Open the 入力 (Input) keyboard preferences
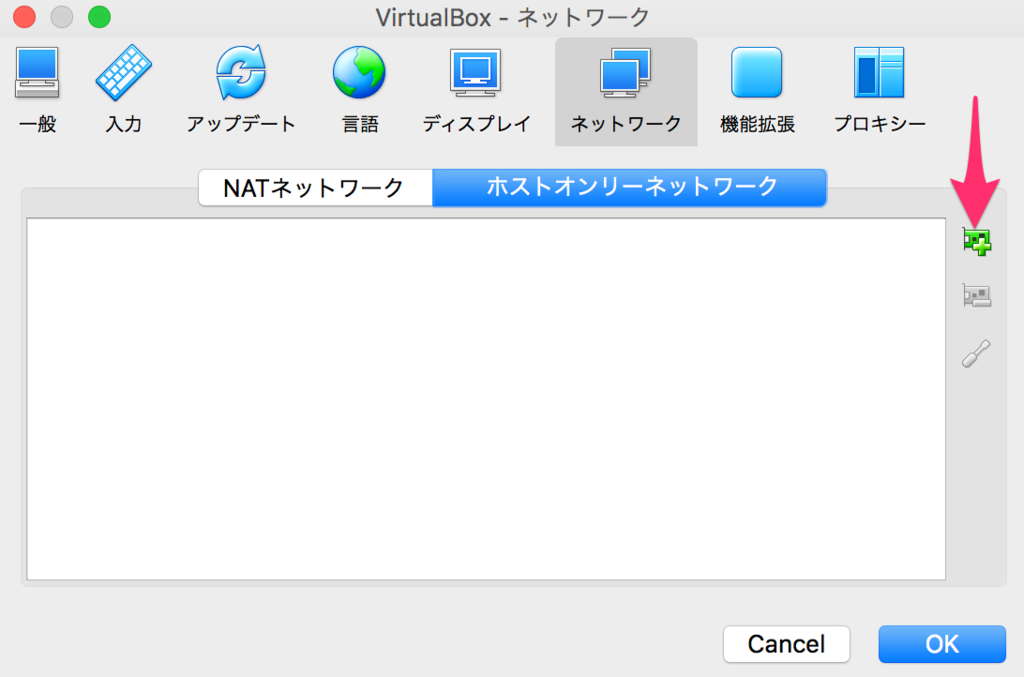1024x677 pixels. [x=123, y=90]
